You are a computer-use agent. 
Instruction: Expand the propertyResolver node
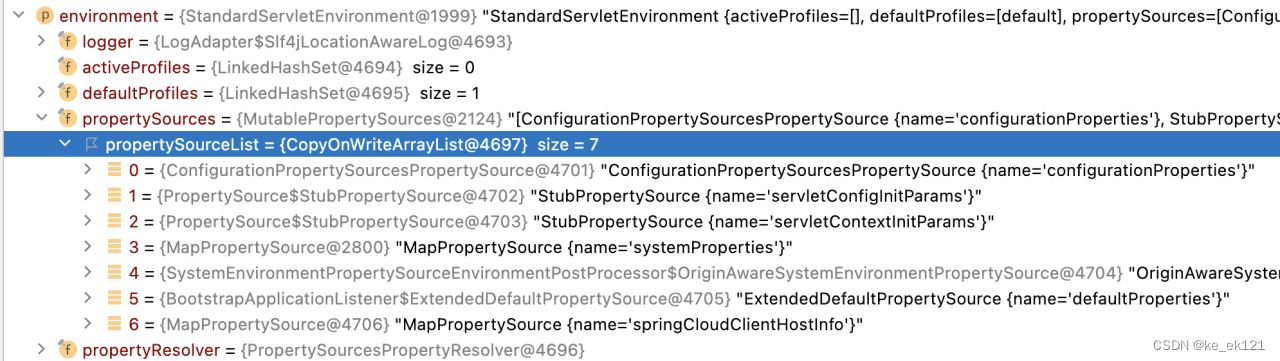point(41,349)
